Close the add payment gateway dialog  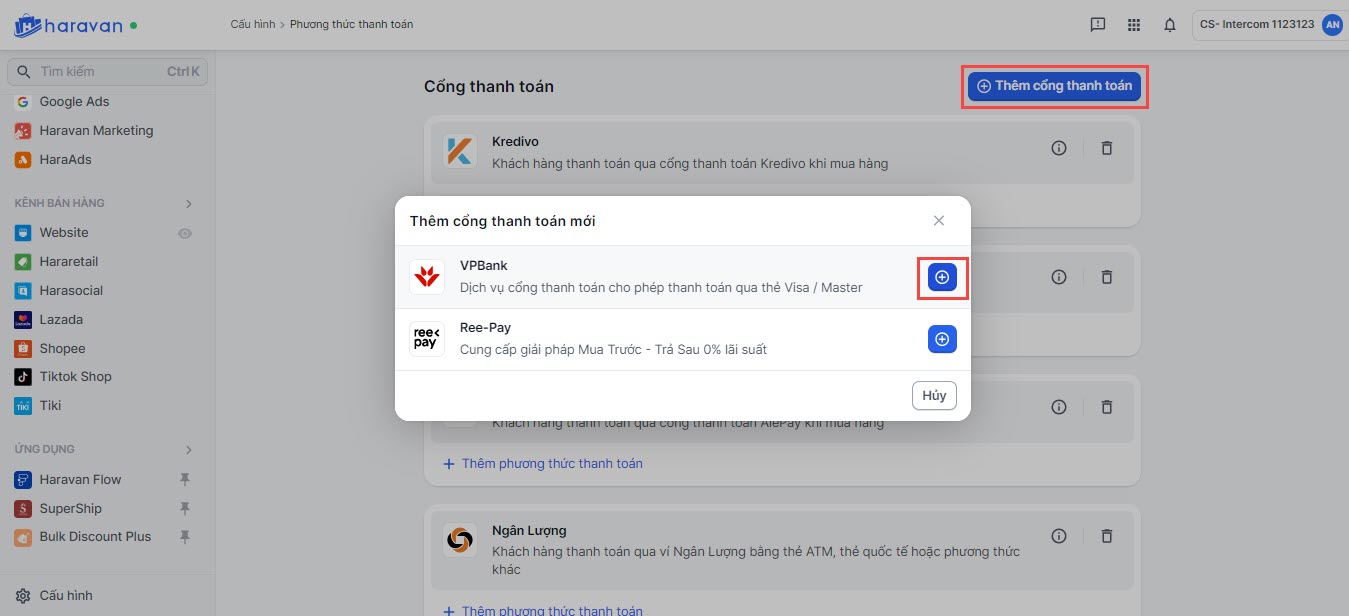click(x=938, y=220)
